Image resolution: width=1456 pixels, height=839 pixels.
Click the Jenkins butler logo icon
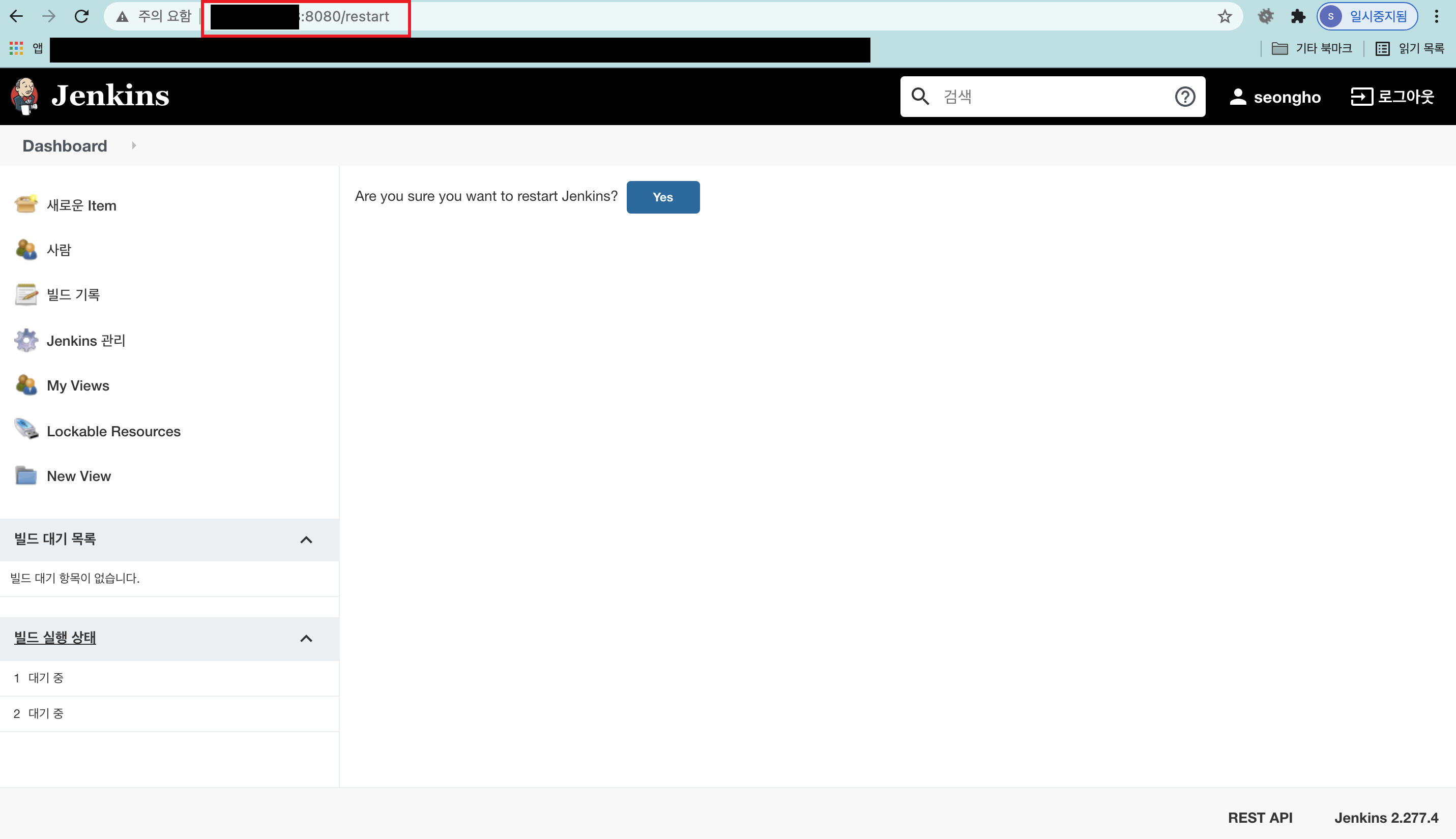25,96
